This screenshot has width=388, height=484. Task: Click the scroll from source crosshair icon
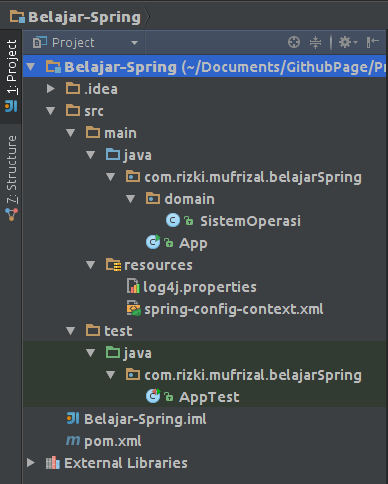(x=294, y=42)
